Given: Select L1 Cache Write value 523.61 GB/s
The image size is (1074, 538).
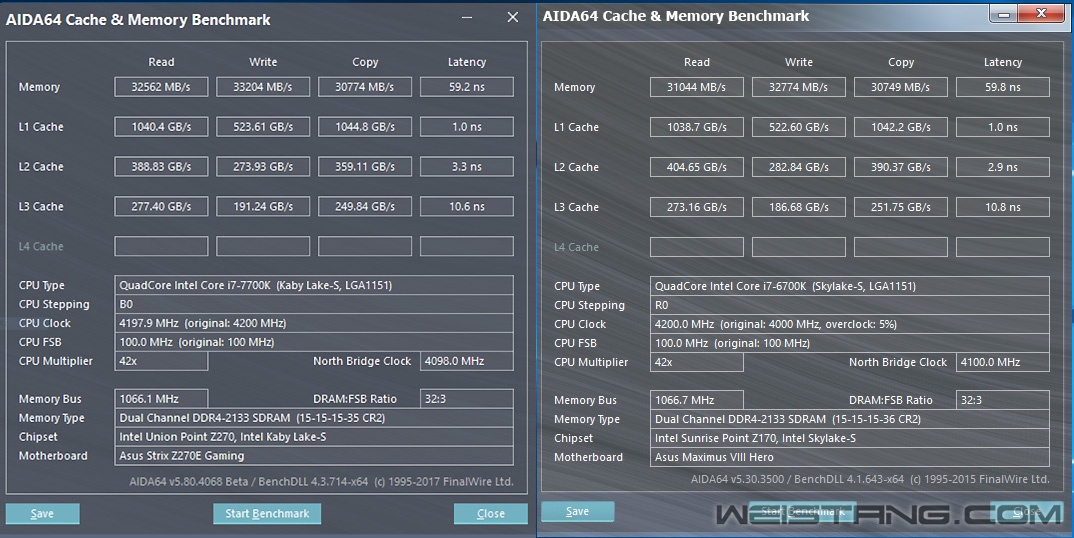Looking at the screenshot, I should (x=263, y=127).
